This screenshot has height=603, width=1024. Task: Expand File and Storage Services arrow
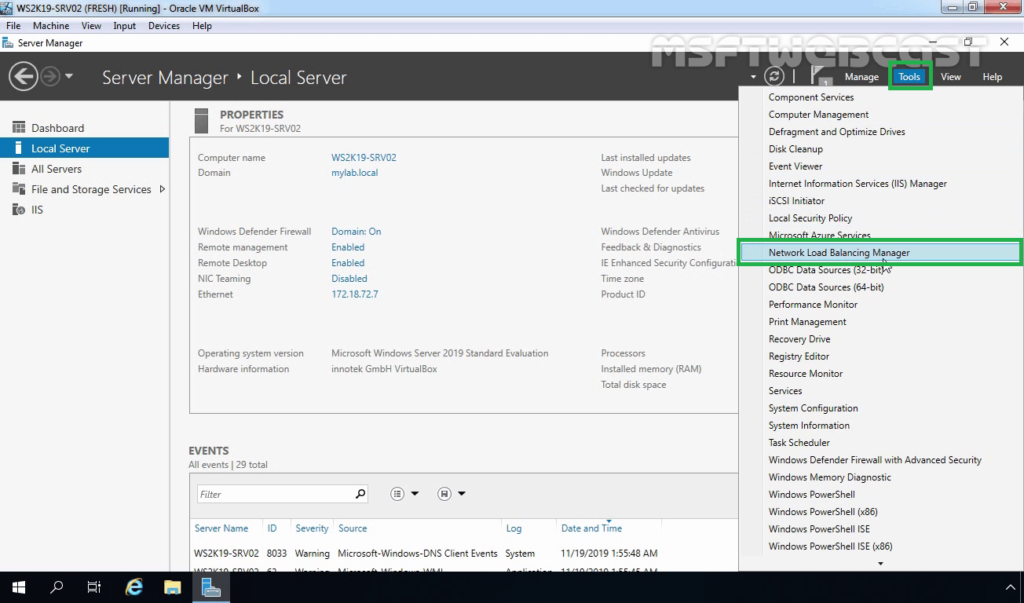[162, 189]
